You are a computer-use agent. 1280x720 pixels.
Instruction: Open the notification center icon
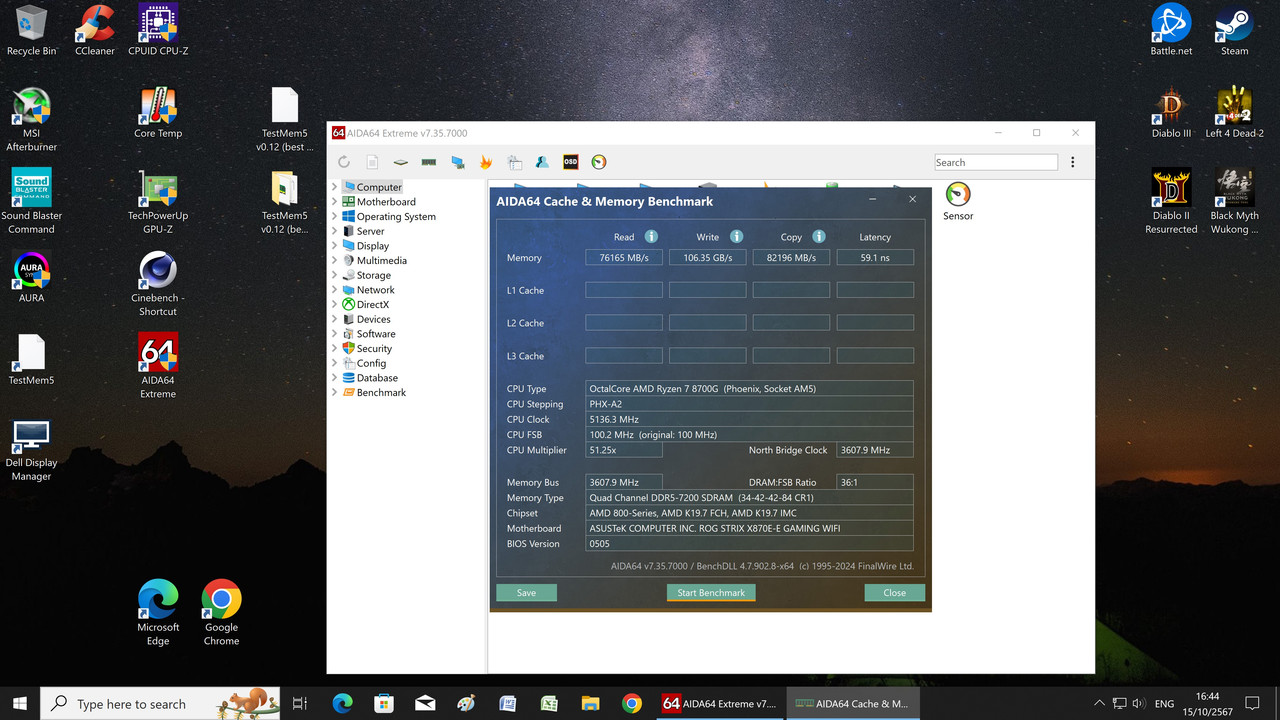pyautogui.click(x=1252, y=704)
